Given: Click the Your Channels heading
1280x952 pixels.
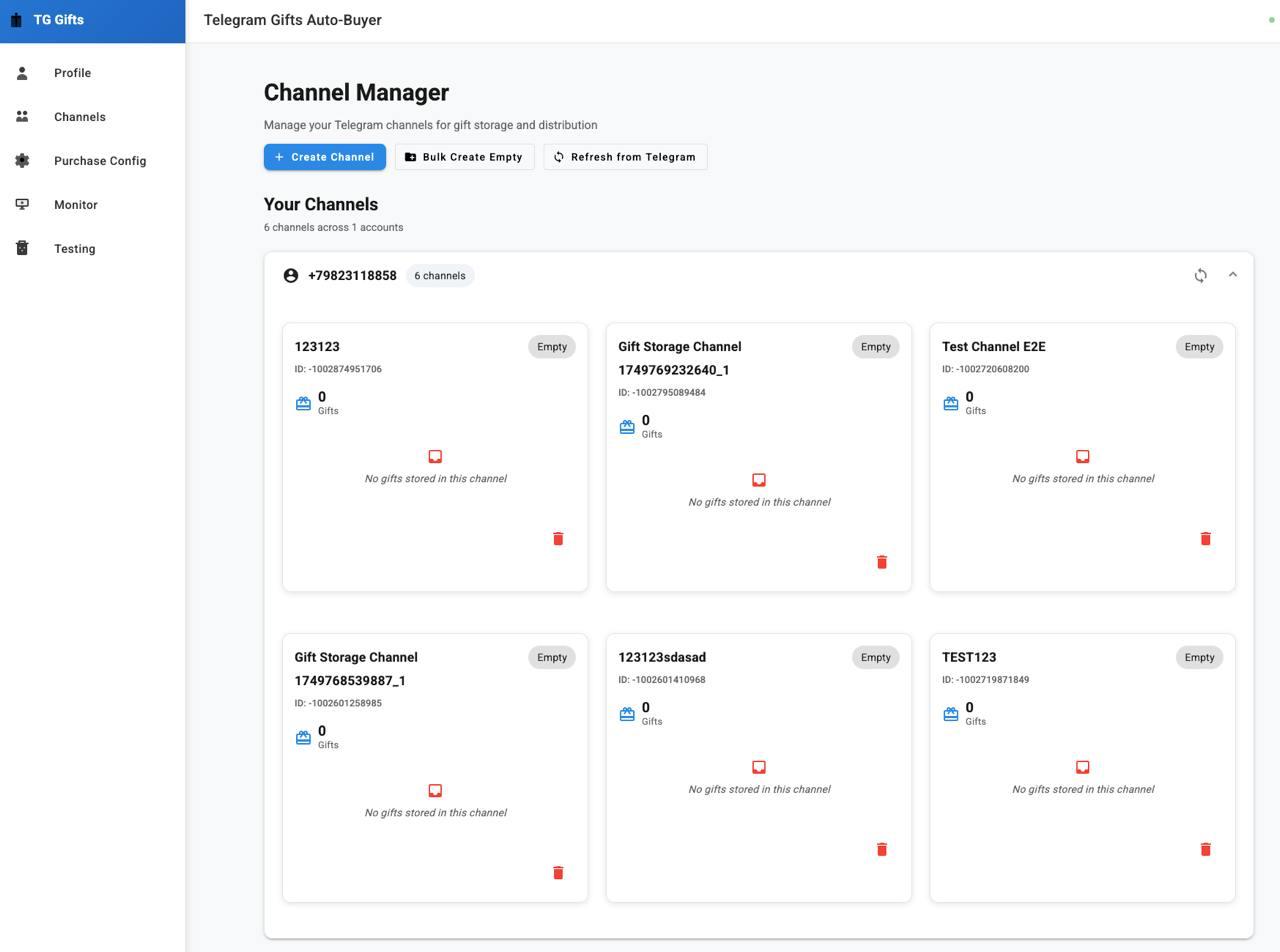Looking at the screenshot, I should point(321,204).
